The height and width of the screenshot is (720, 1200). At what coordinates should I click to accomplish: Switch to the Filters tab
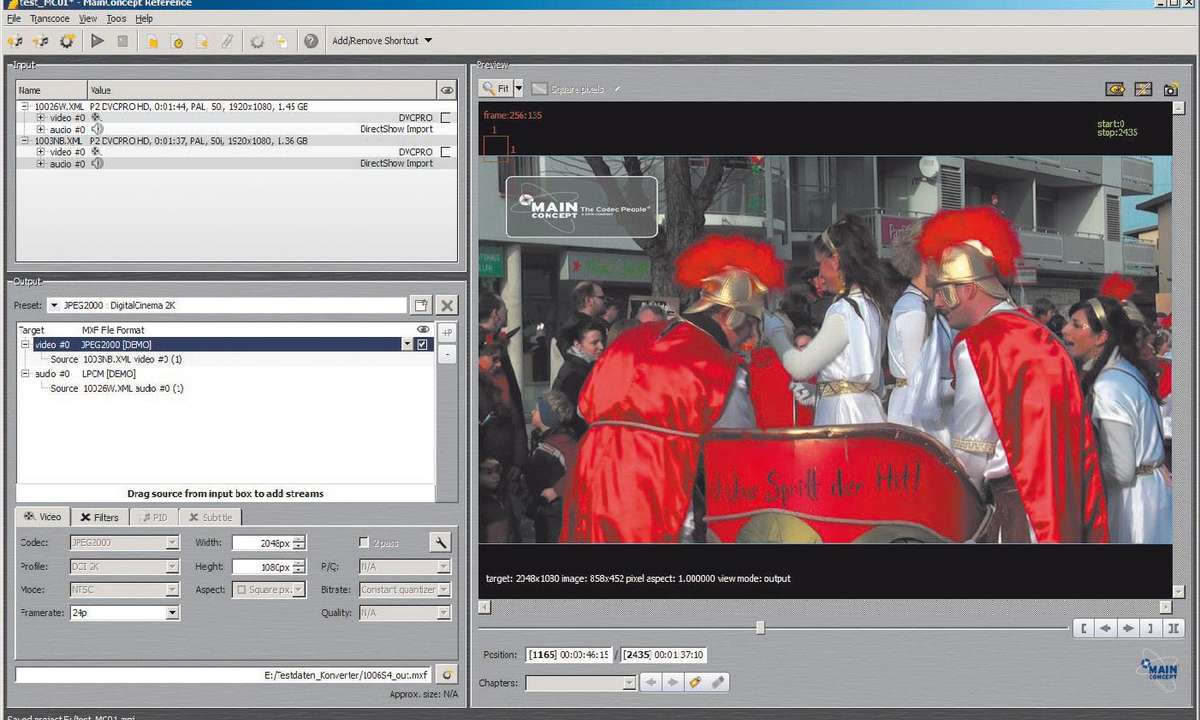pos(99,517)
